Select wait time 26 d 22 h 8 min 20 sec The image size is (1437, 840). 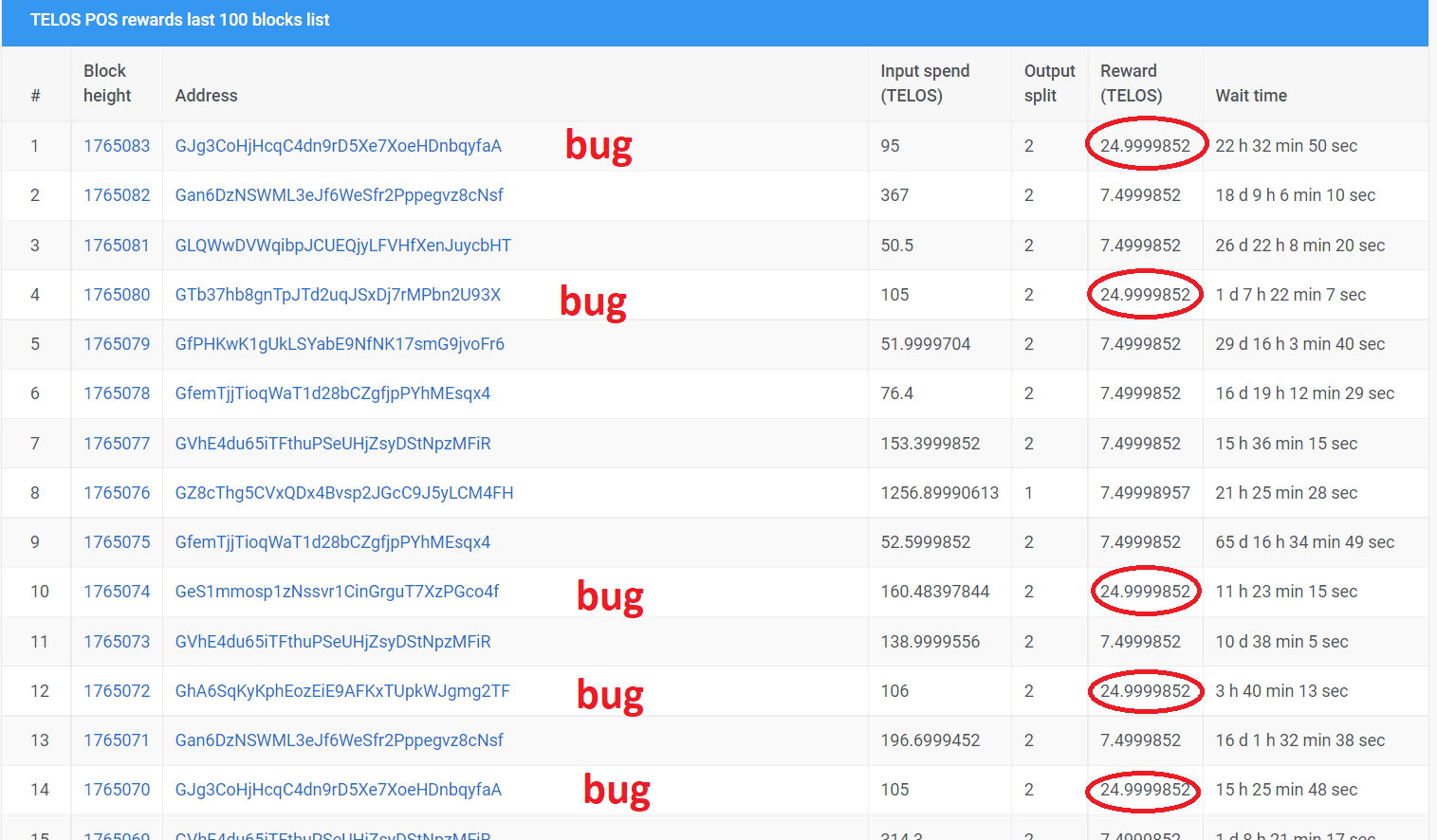click(x=1300, y=246)
